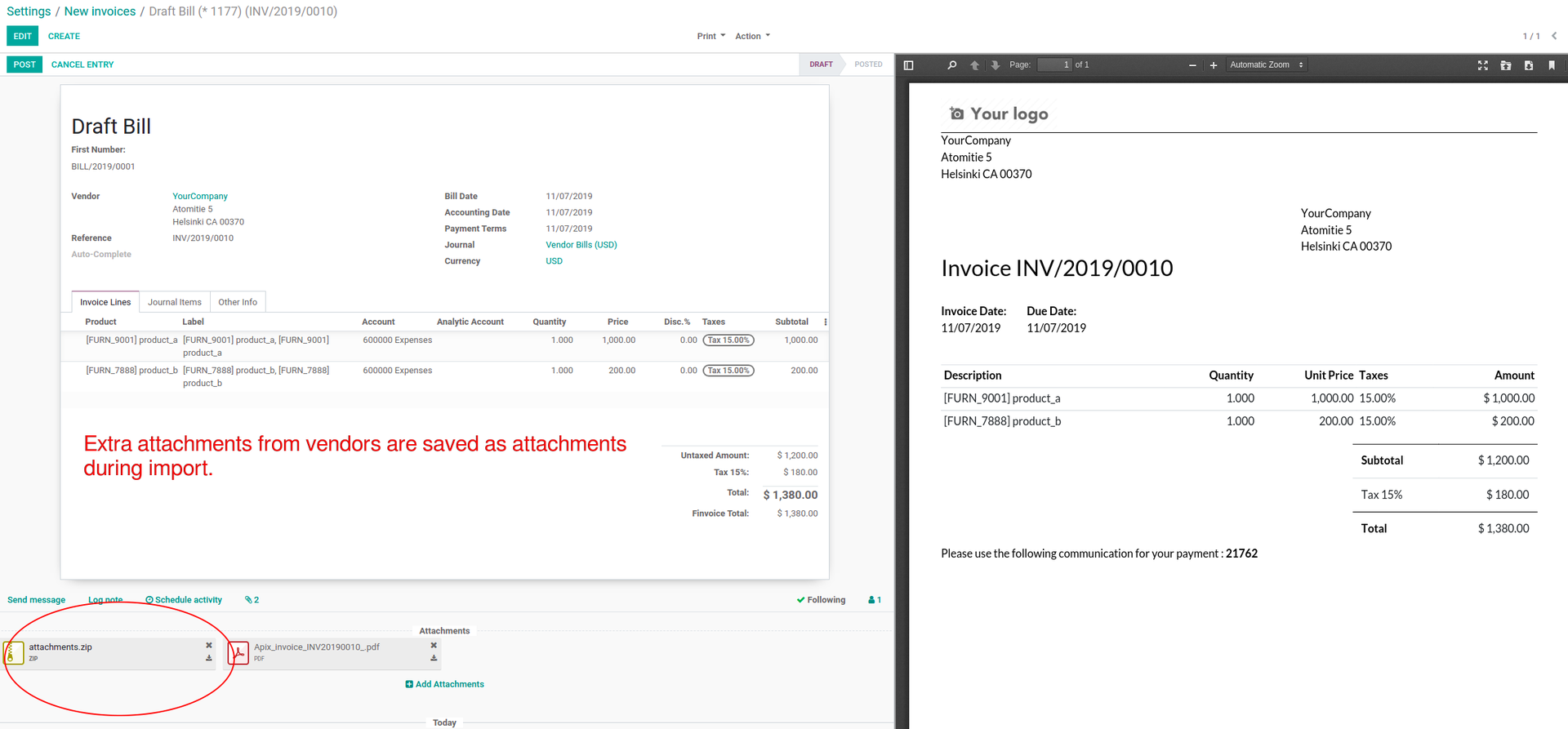Click the 1/1 record pager counter

(1531, 36)
